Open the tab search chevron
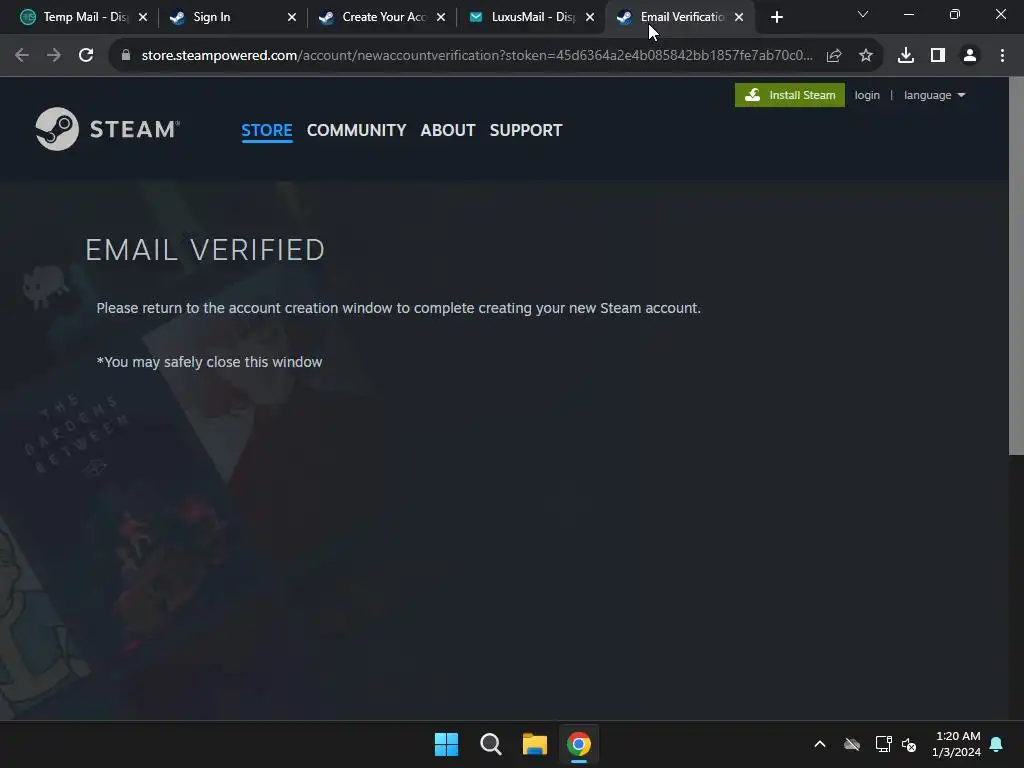The width and height of the screenshot is (1024, 768). tap(863, 14)
